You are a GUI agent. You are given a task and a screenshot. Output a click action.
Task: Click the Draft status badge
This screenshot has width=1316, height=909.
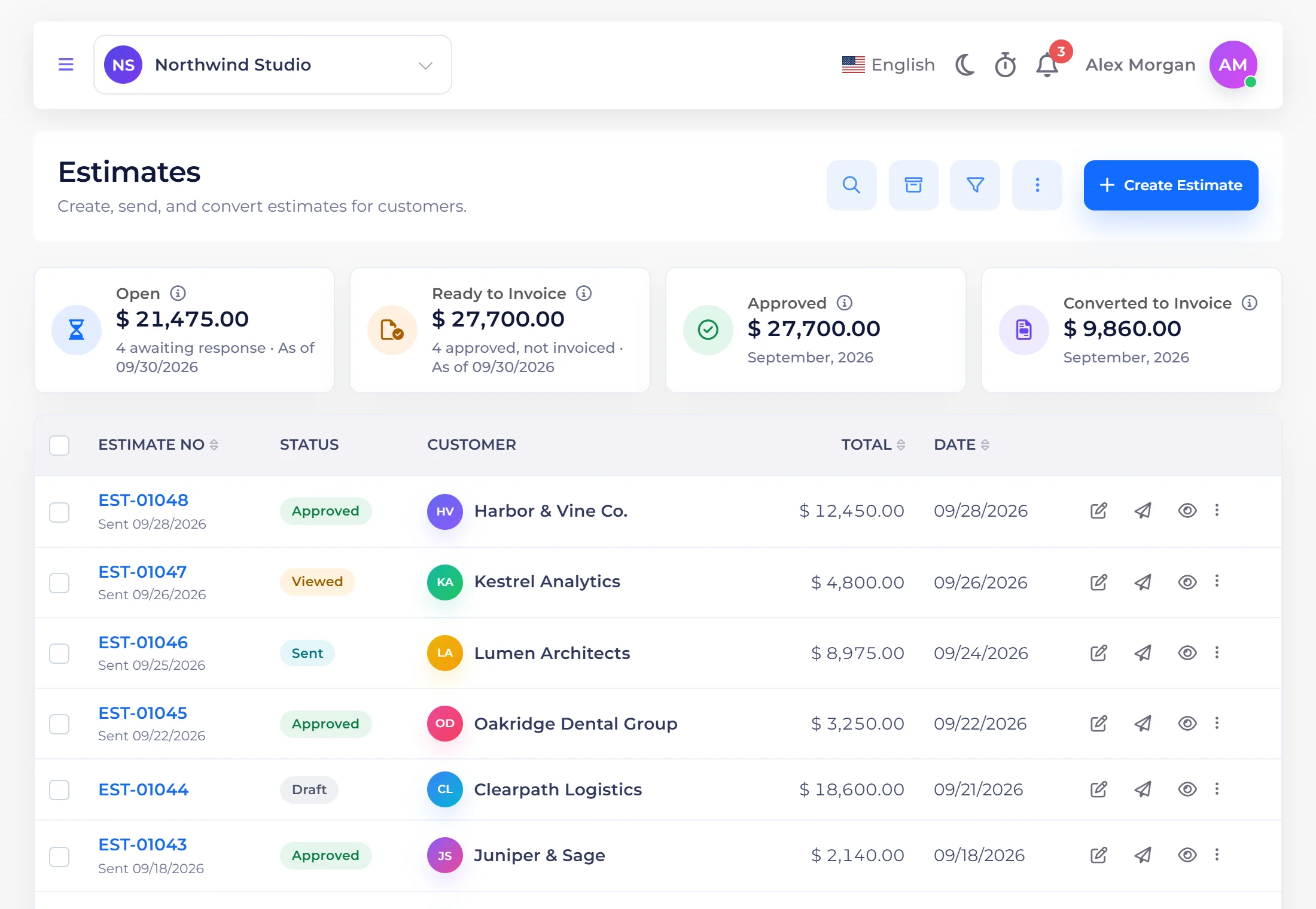pyautogui.click(x=309, y=789)
